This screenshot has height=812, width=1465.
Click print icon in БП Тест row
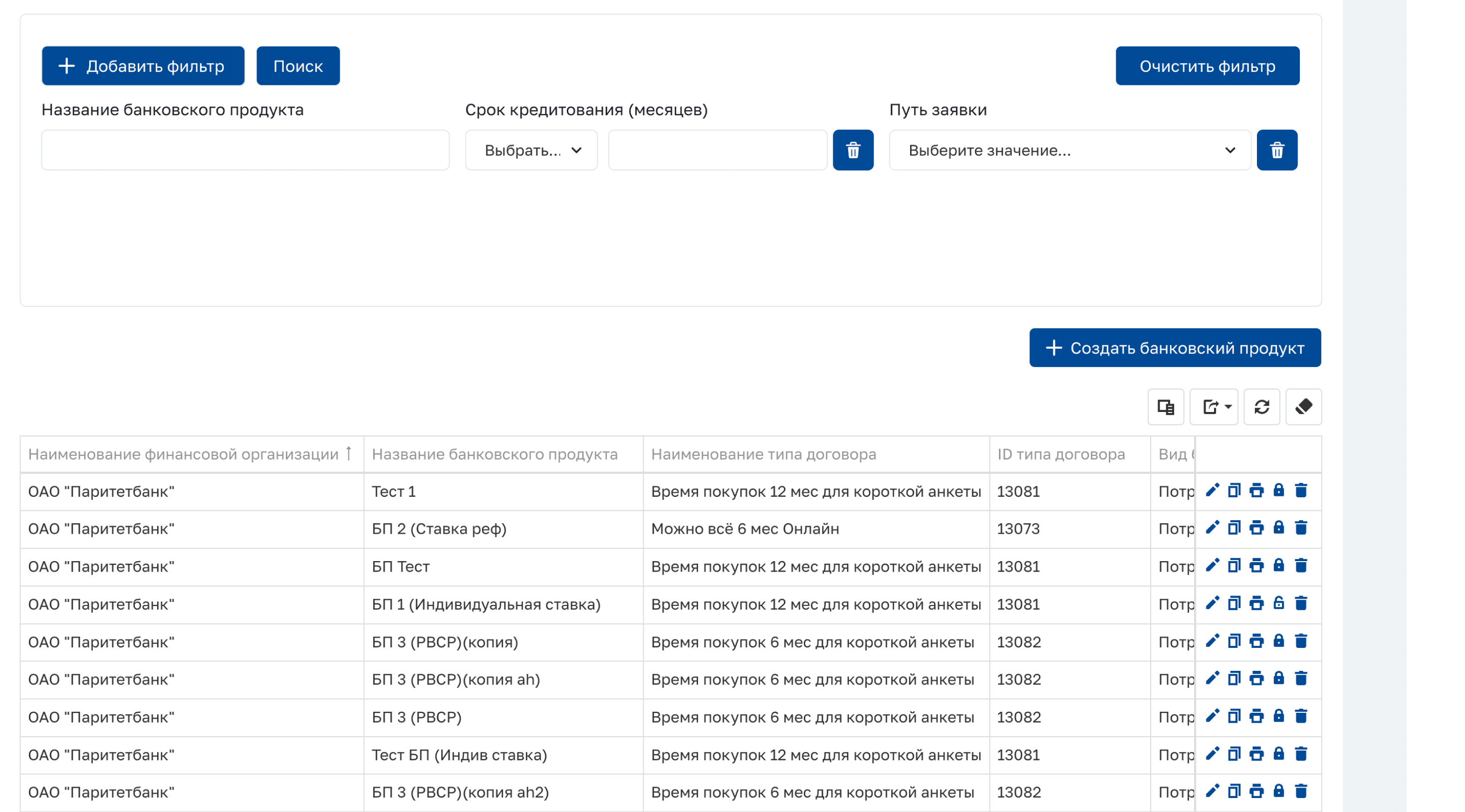pyautogui.click(x=1256, y=566)
